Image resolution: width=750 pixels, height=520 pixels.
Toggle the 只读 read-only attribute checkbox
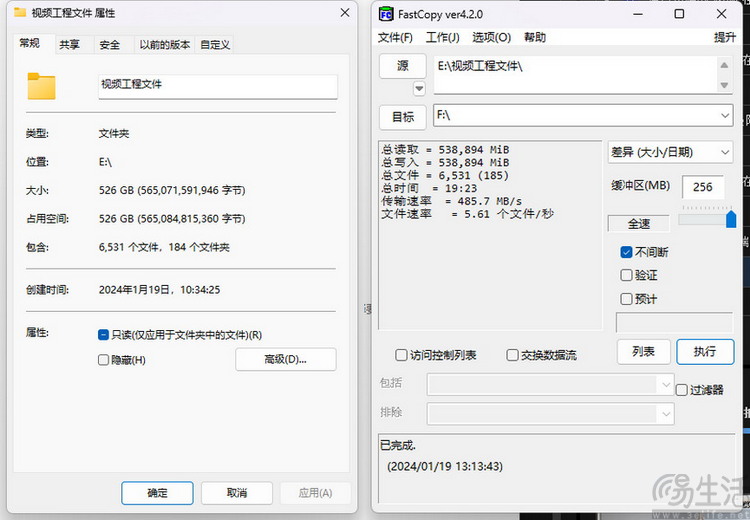tap(103, 335)
